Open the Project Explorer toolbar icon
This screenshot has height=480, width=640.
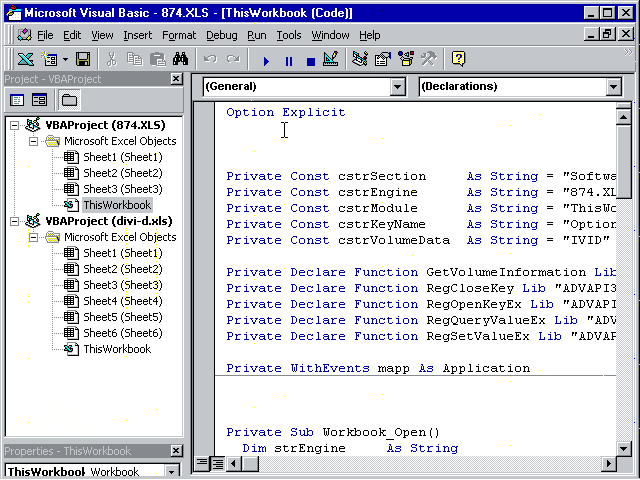pyautogui.click(x=360, y=60)
